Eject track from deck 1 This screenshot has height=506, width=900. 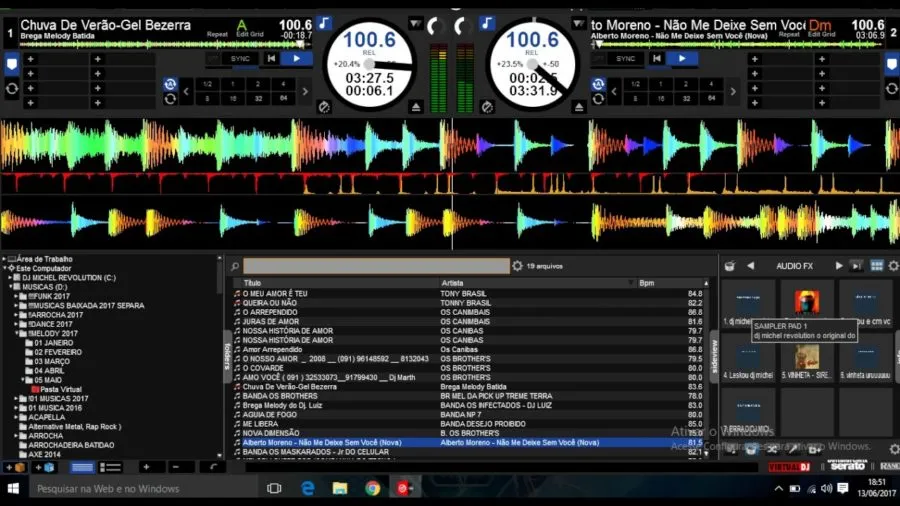(416, 107)
